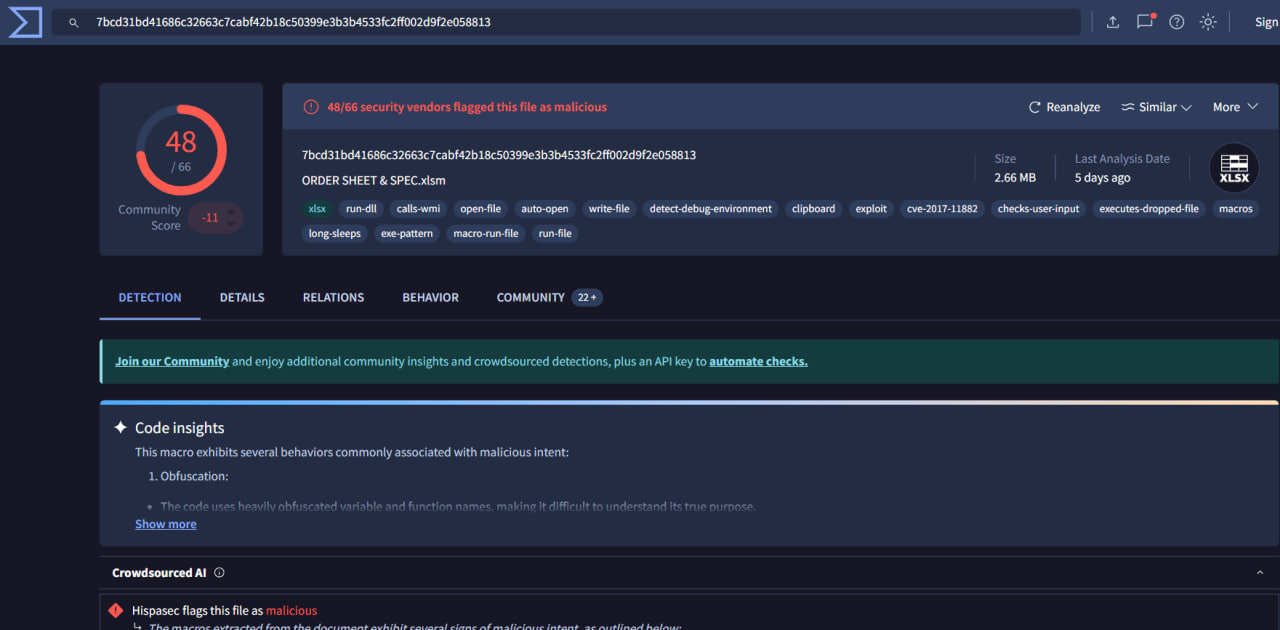Image resolution: width=1280 pixels, height=630 pixels.
Task: Click the Join our Community link
Action: (172, 361)
